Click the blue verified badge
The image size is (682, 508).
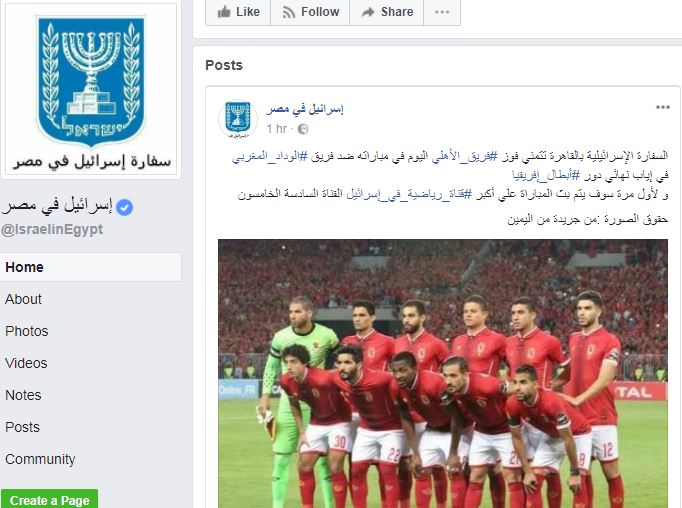coord(125,207)
